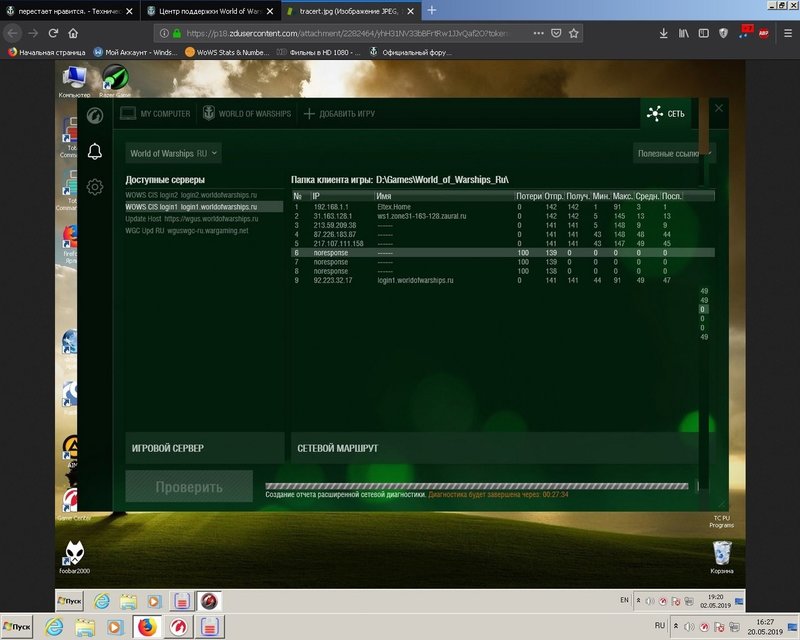This screenshot has width=800, height=640.
Task: Open settings gear in Game Center sidebar
Action: tap(94, 187)
